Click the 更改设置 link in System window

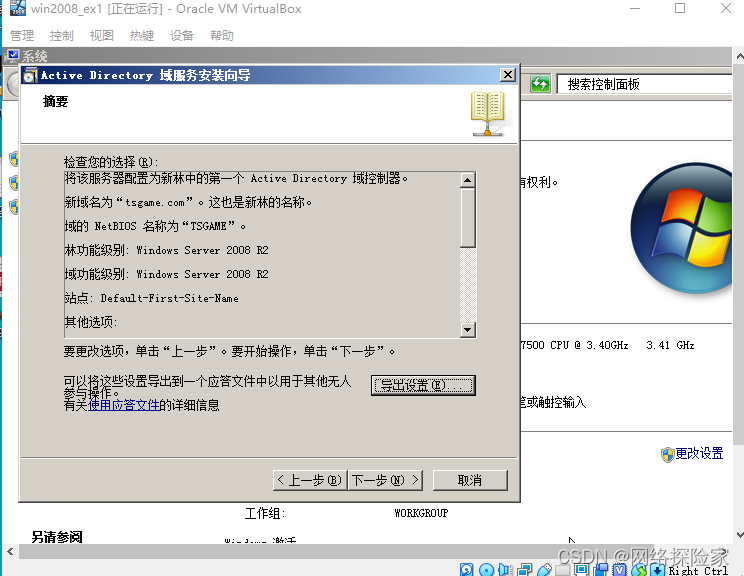click(x=699, y=454)
